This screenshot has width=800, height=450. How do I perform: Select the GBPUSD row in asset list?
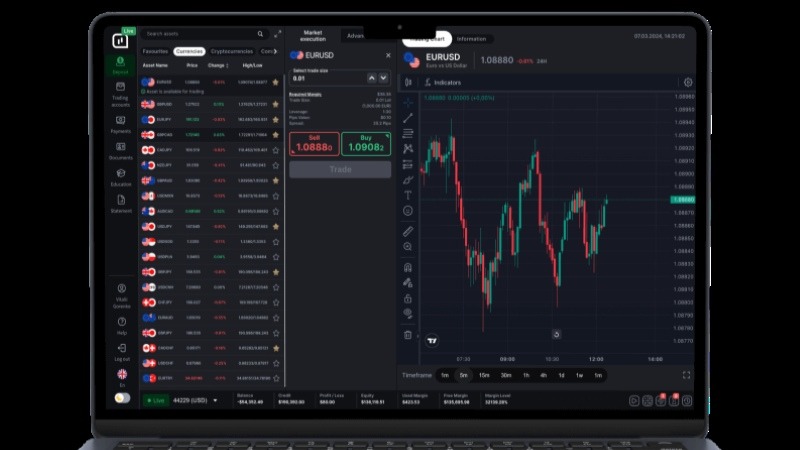click(x=211, y=104)
